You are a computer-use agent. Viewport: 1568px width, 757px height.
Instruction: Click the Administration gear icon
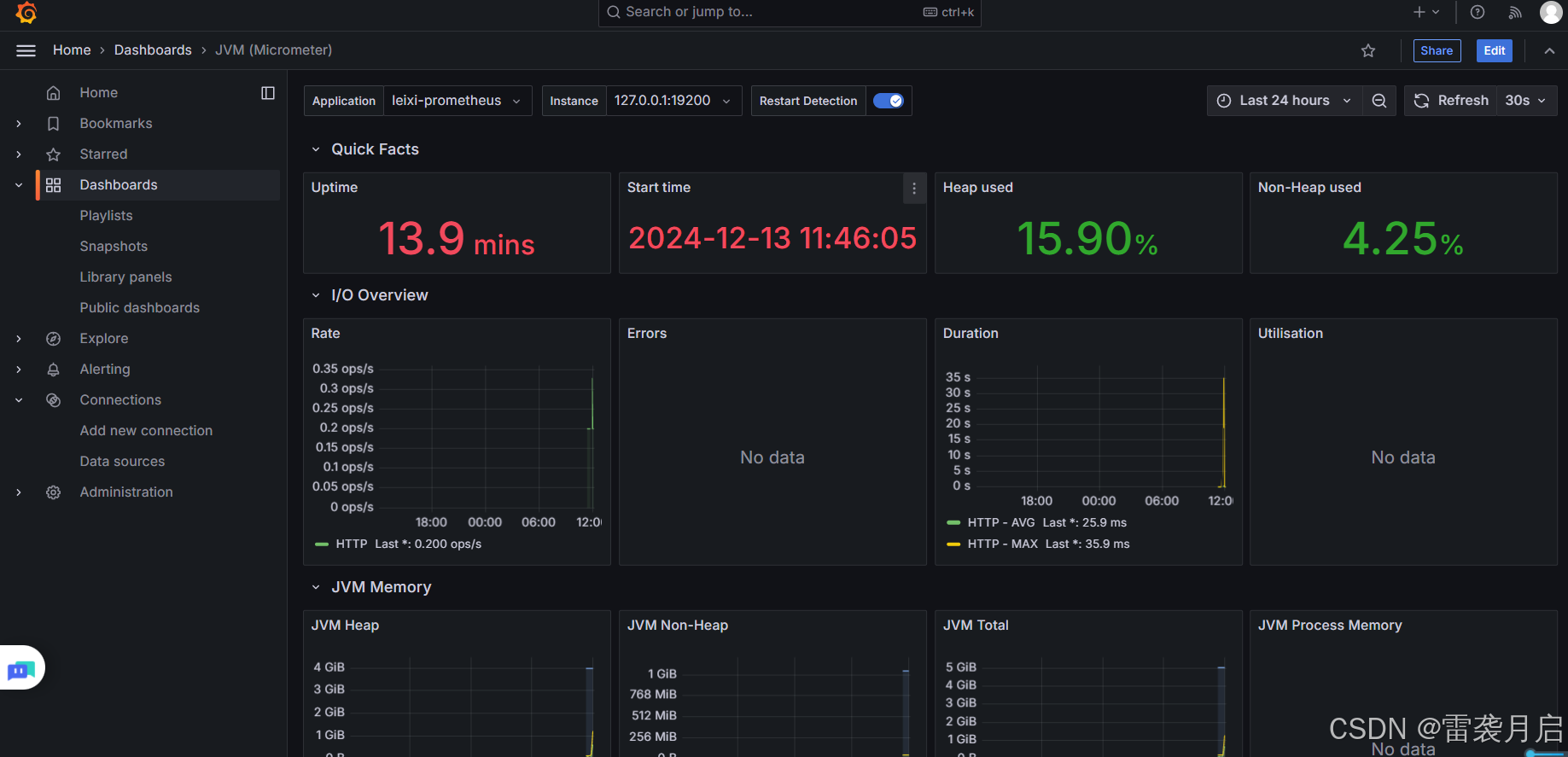click(53, 492)
